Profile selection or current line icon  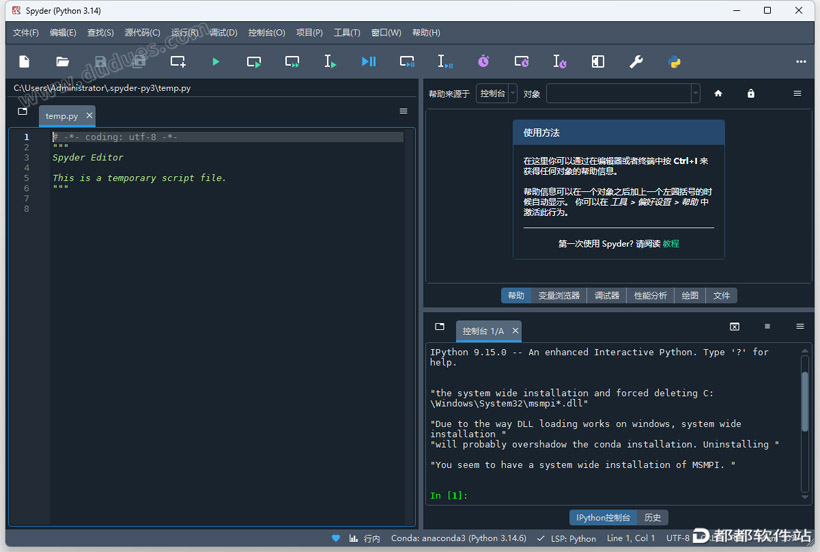click(x=560, y=62)
